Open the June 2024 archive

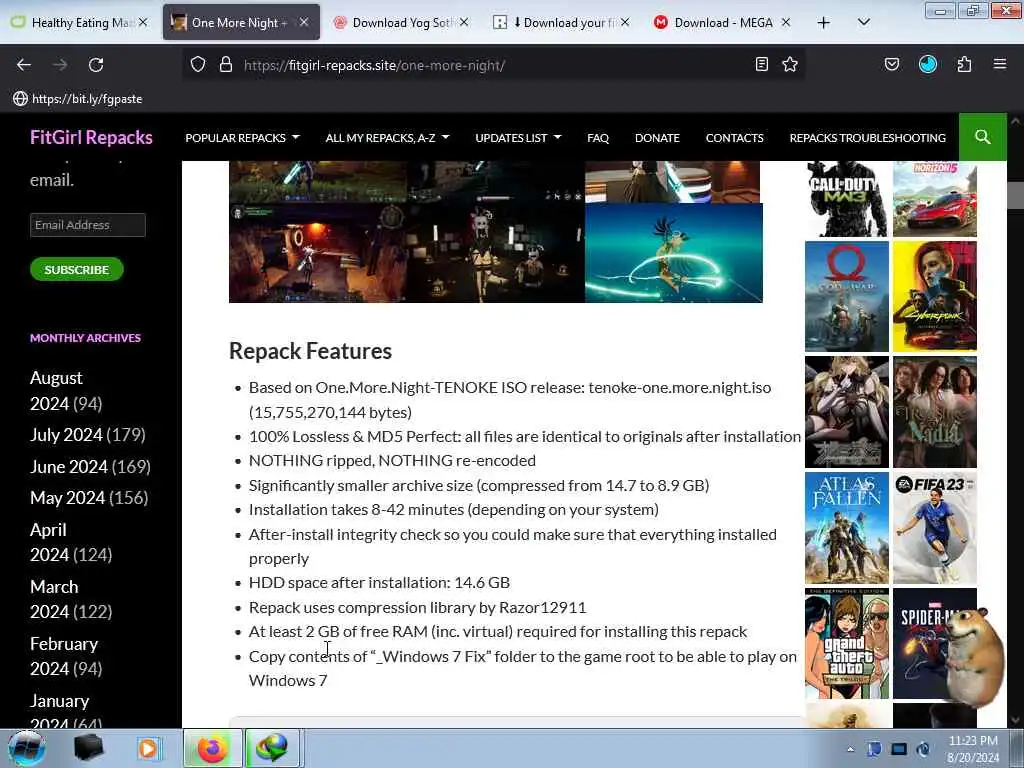pos(69,466)
